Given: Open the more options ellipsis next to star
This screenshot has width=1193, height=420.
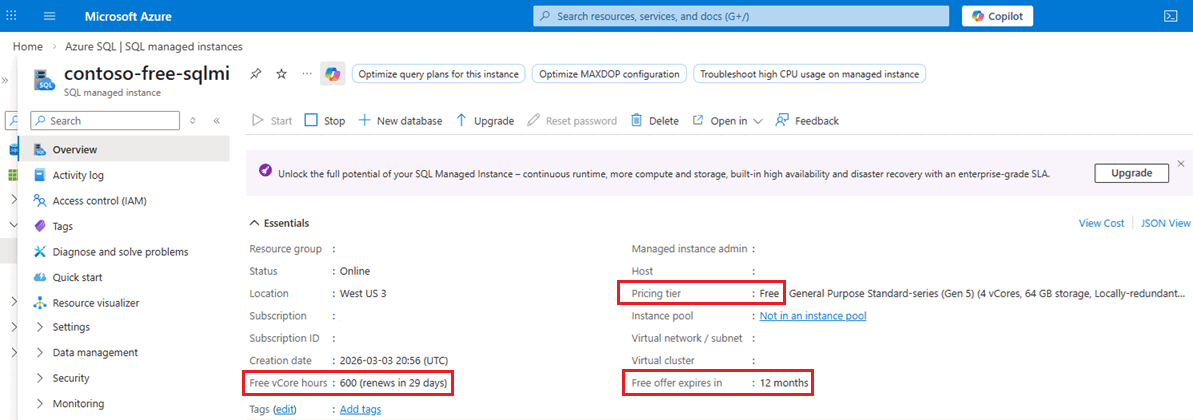Looking at the screenshot, I should [x=307, y=74].
